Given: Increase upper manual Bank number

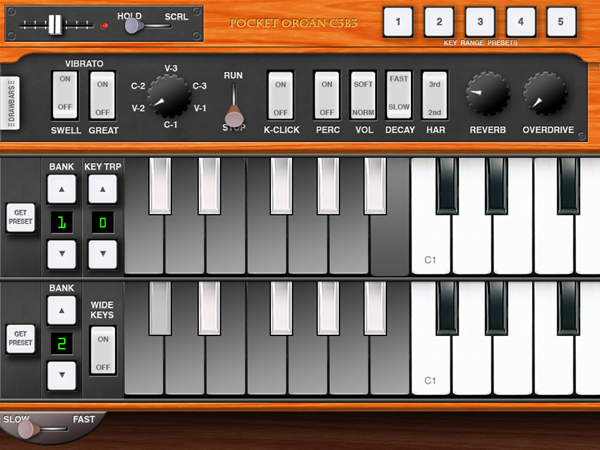Looking at the screenshot, I should point(62,189).
